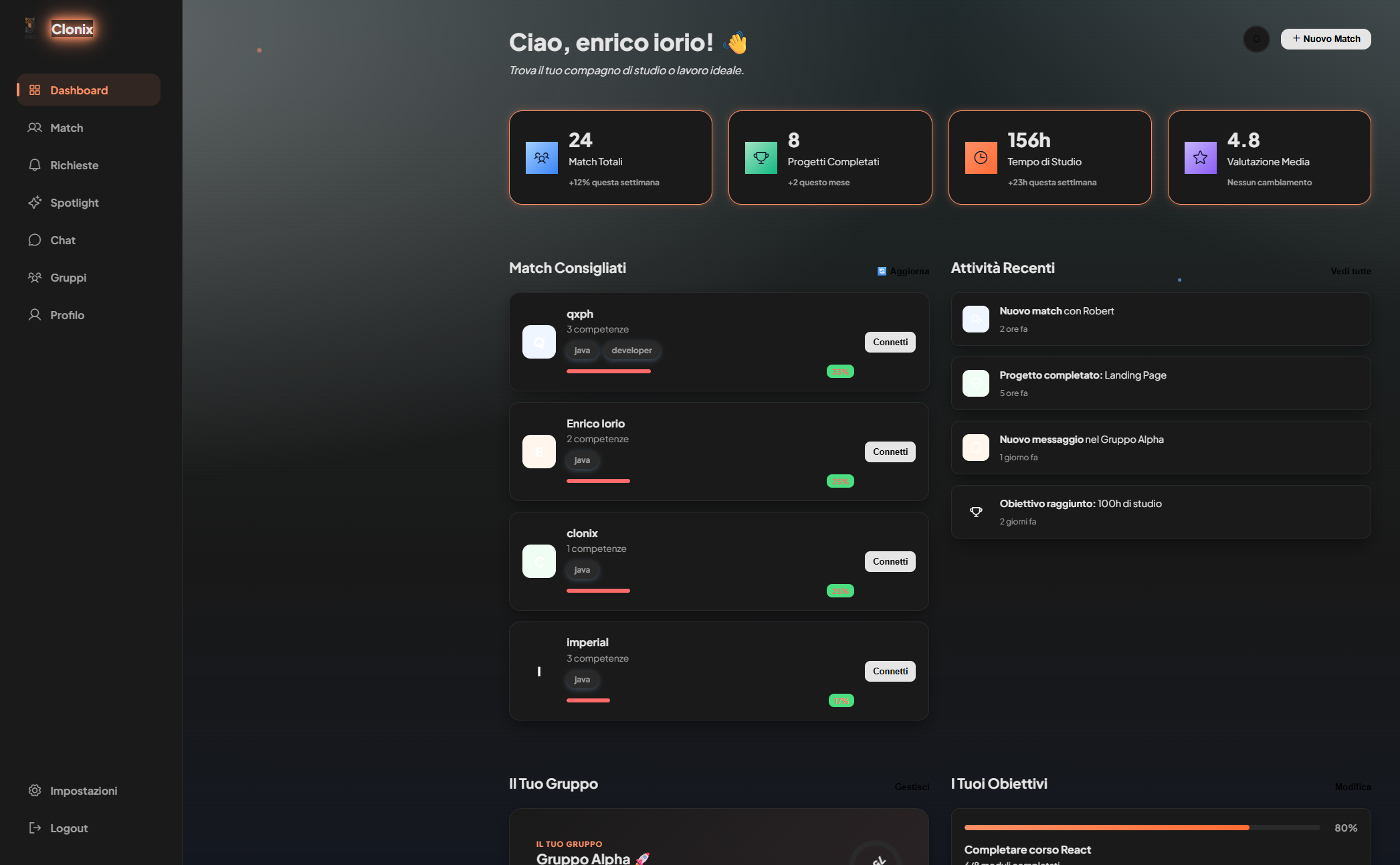Click the Aggiorna refresh icon

coord(882,271)
